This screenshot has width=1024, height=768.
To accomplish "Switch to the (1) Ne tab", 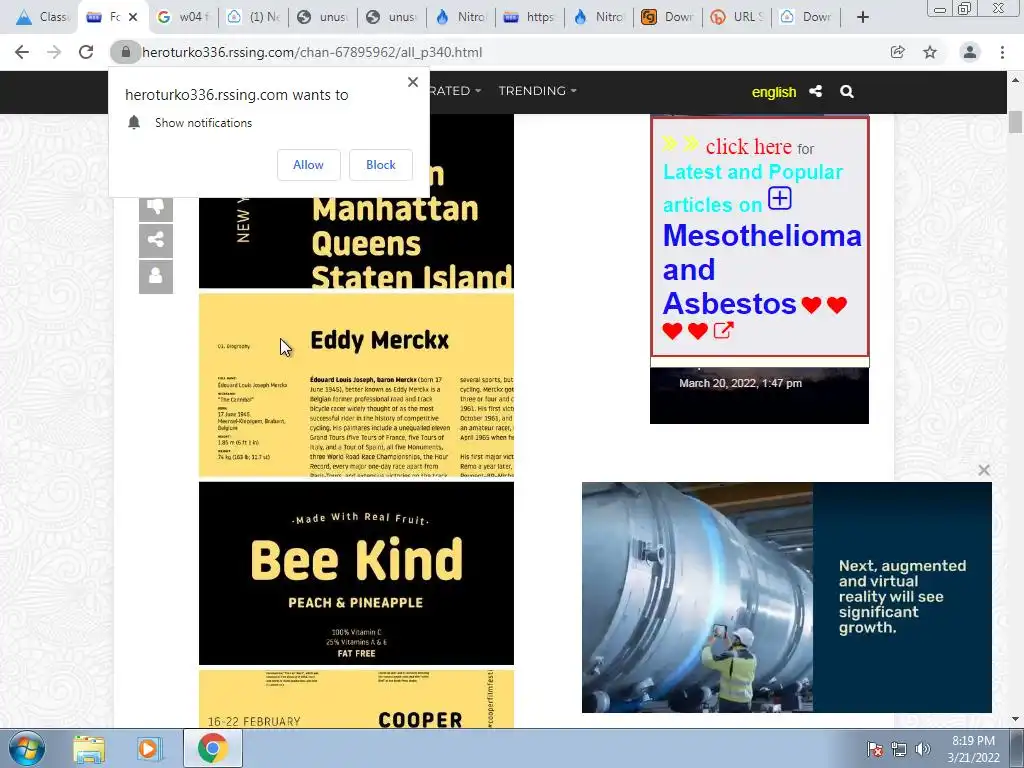I will [253, 17].
